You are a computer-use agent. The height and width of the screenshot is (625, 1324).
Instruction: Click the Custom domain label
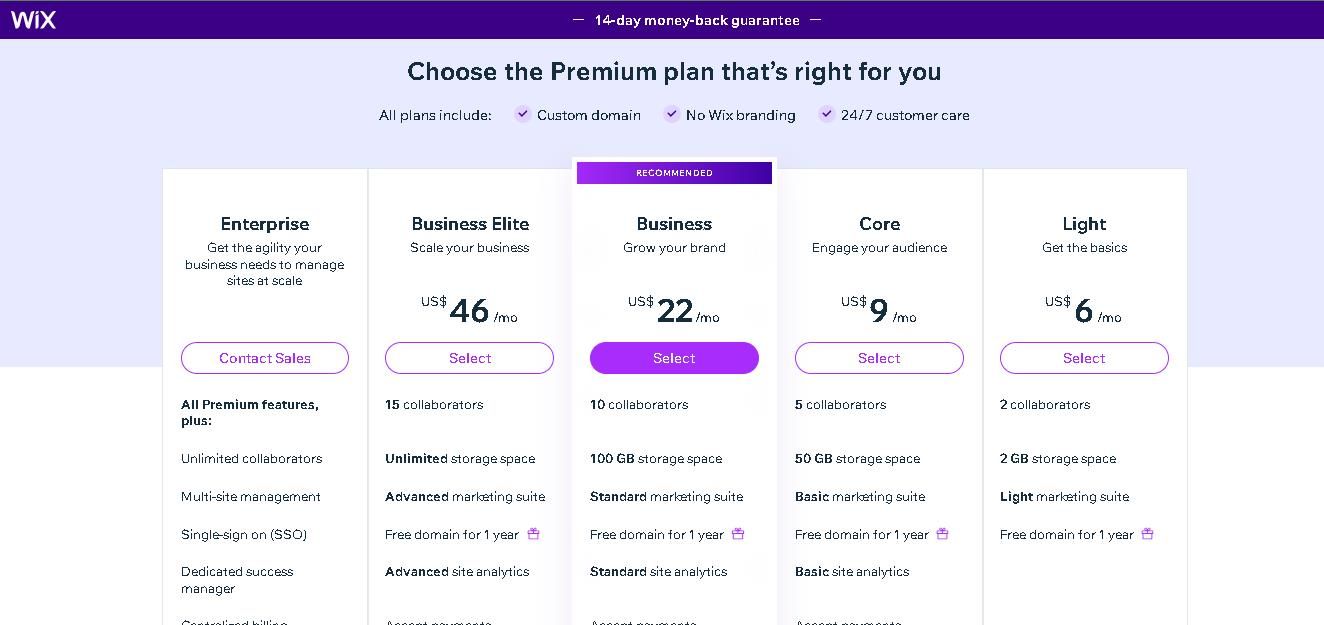coord(588,115)
